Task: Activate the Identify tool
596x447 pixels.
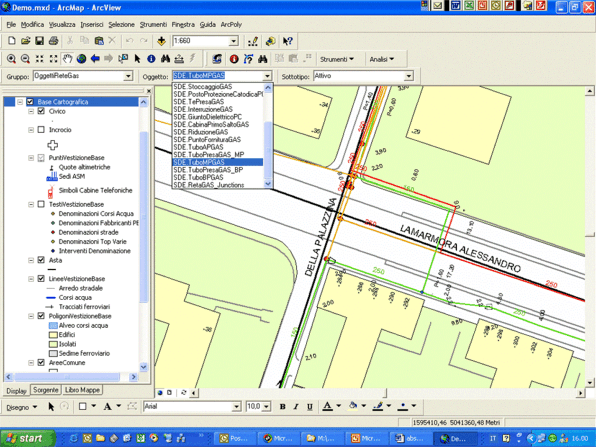Action: 151,59
